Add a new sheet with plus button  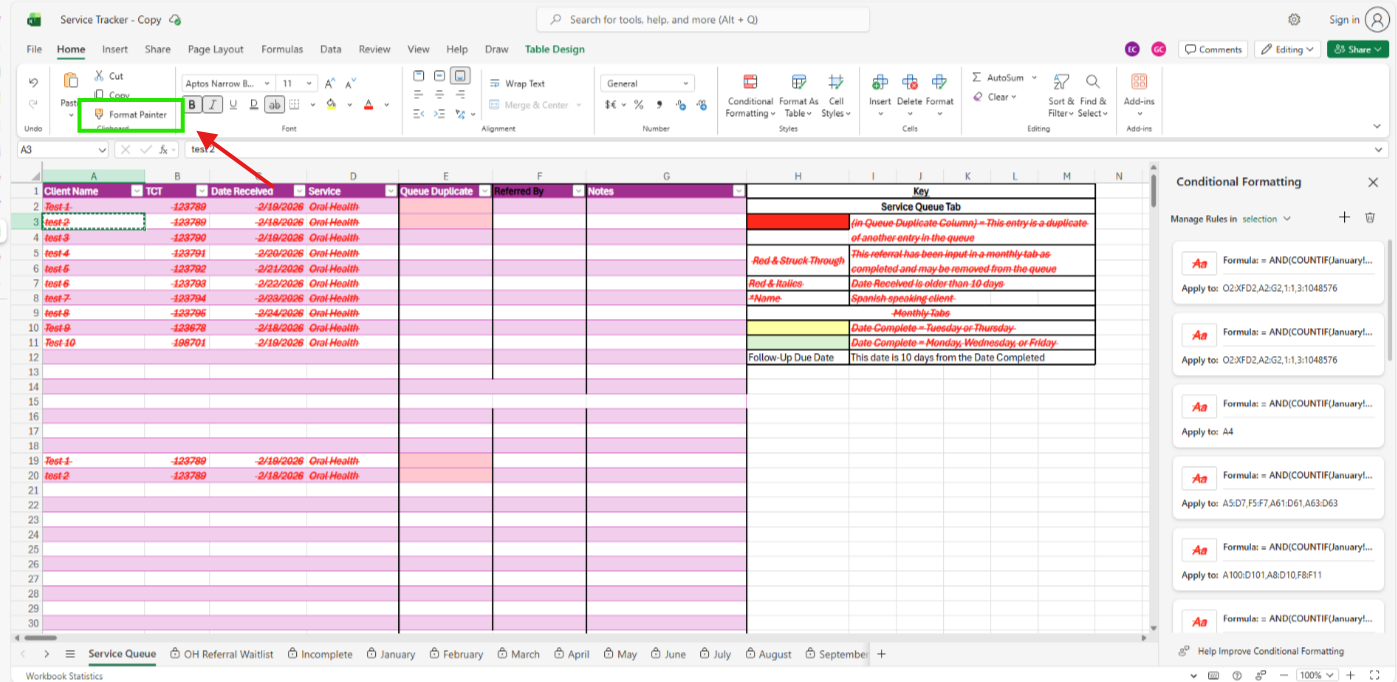point(881,654)
